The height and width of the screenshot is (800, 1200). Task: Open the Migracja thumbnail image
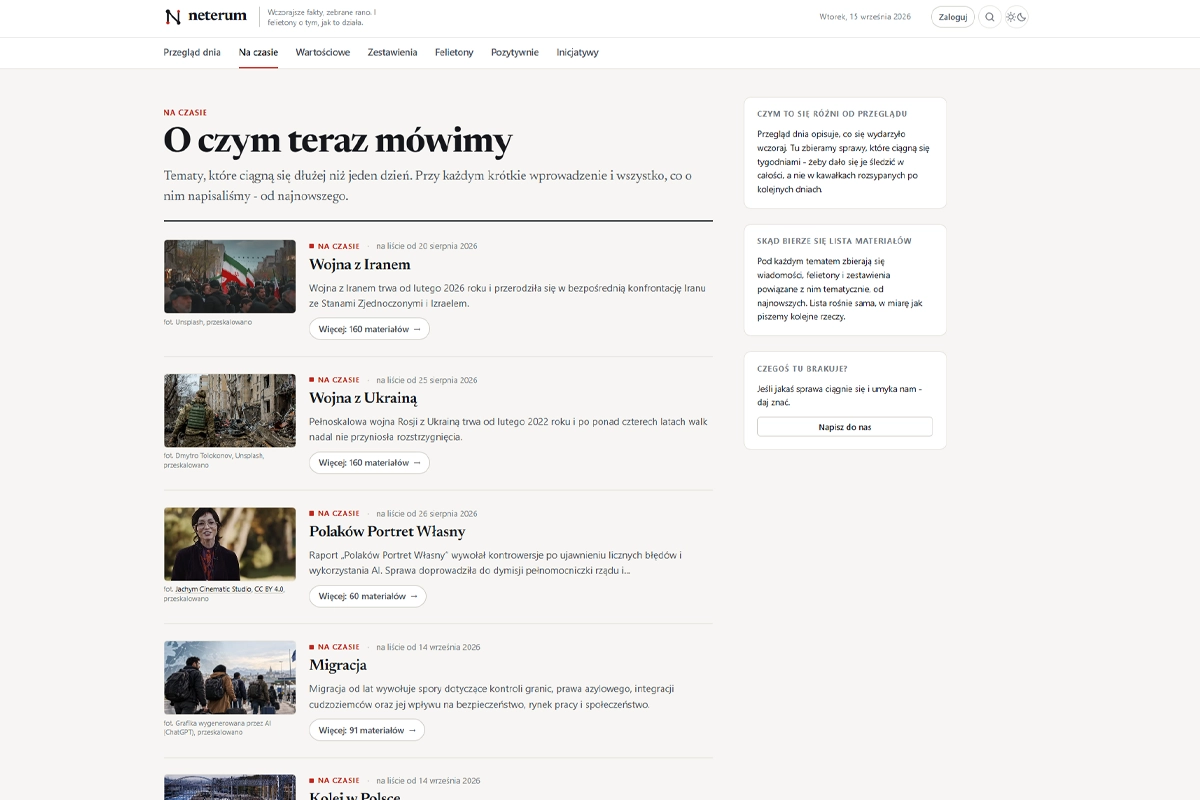[x=230, y=678]
